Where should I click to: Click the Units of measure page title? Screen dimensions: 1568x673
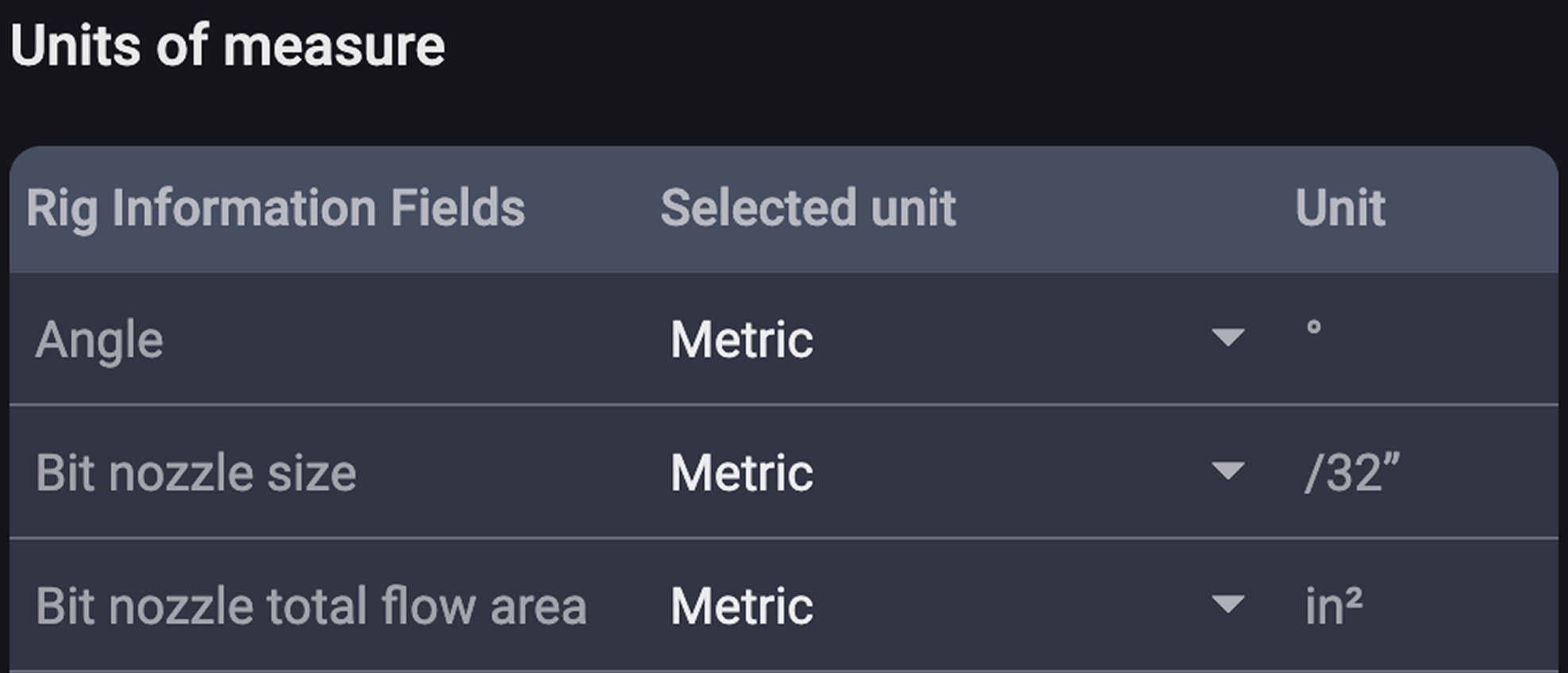point(229,46)
